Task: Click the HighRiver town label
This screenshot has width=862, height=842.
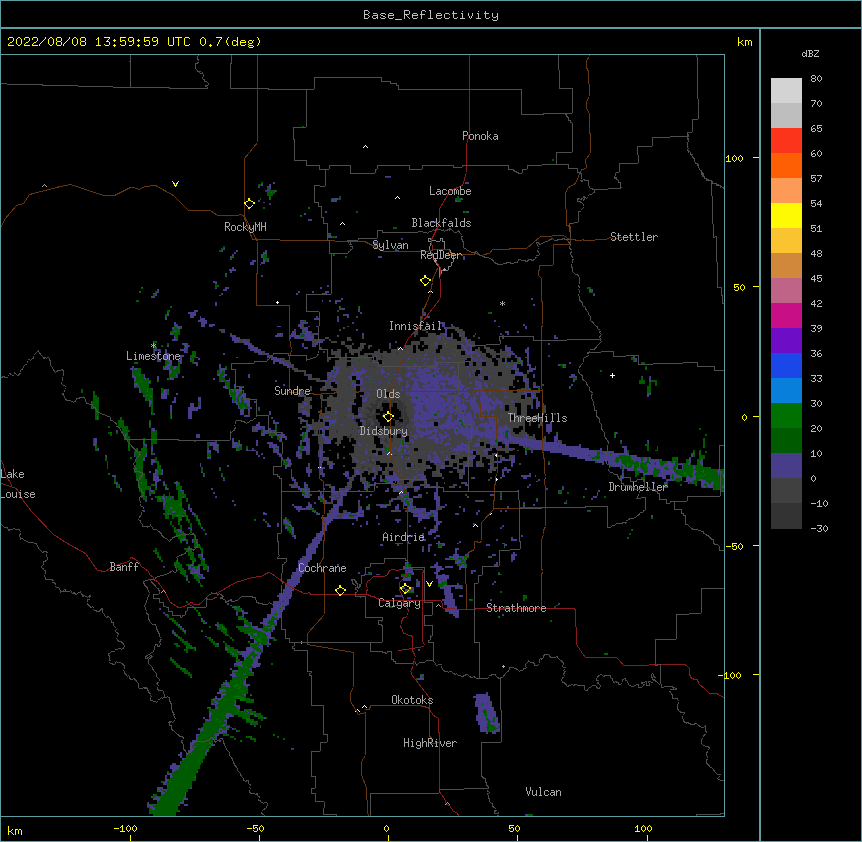Action: point(430,743)
